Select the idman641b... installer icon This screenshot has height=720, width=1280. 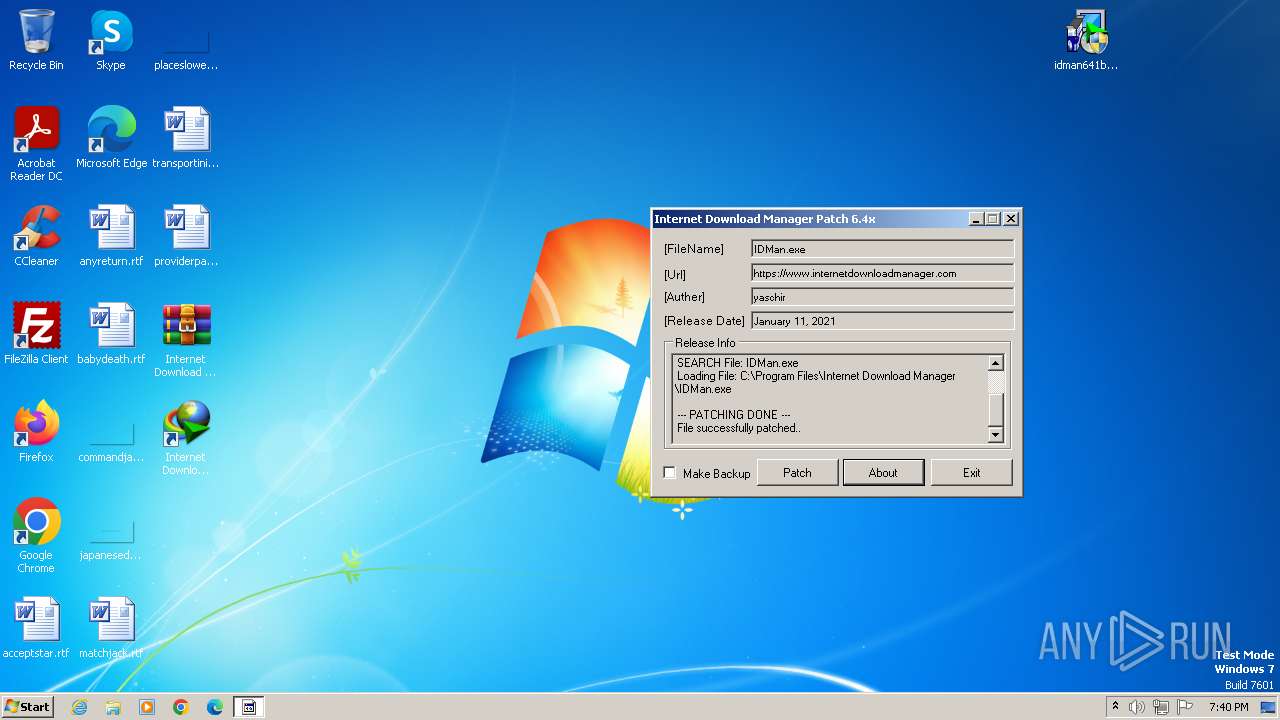click(x=1086, y=40)
